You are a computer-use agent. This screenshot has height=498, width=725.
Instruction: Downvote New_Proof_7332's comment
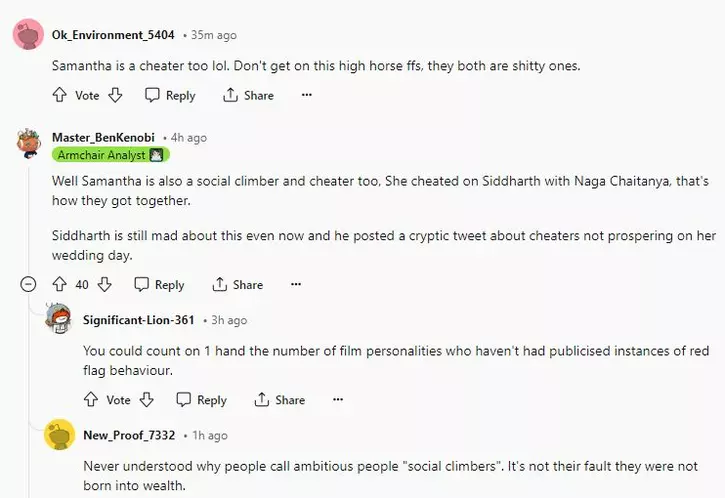pos(146,497)
